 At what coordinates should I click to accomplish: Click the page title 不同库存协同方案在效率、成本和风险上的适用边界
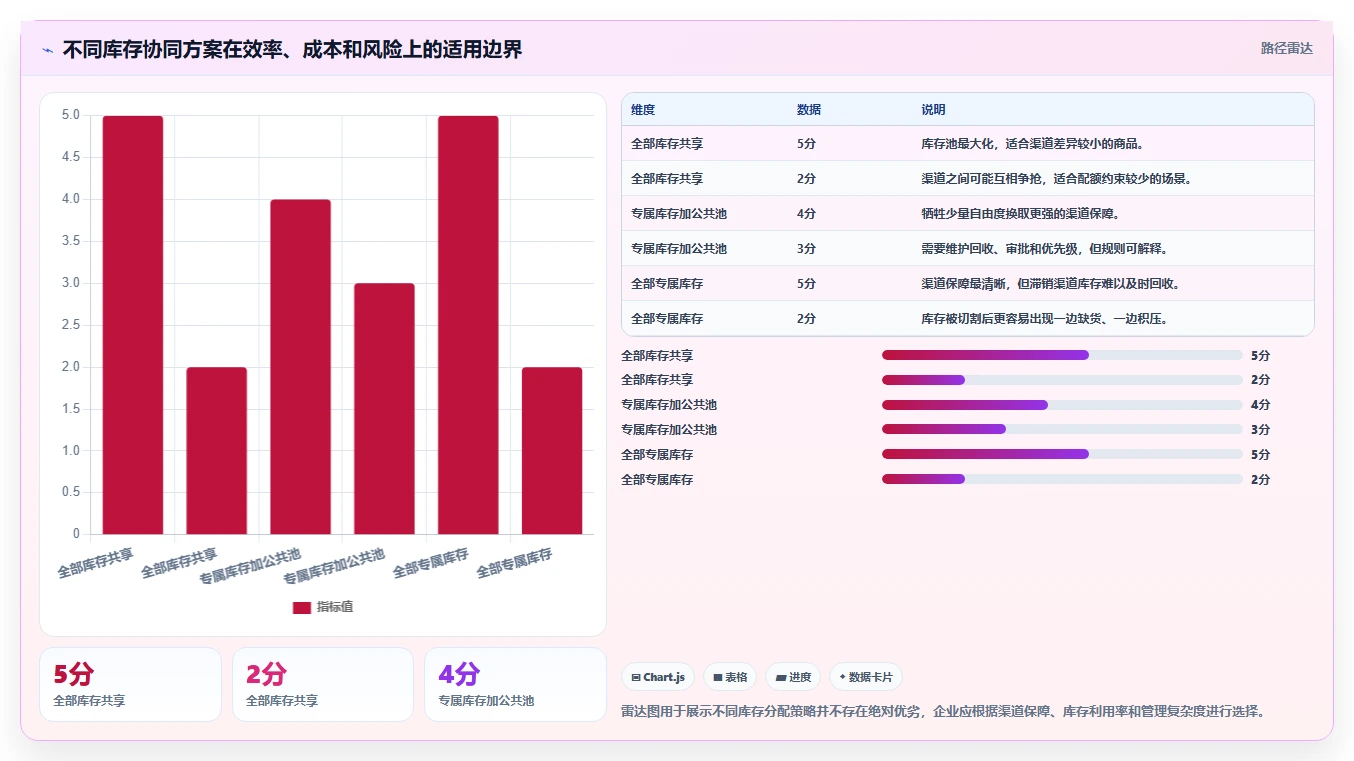point(292,50)
